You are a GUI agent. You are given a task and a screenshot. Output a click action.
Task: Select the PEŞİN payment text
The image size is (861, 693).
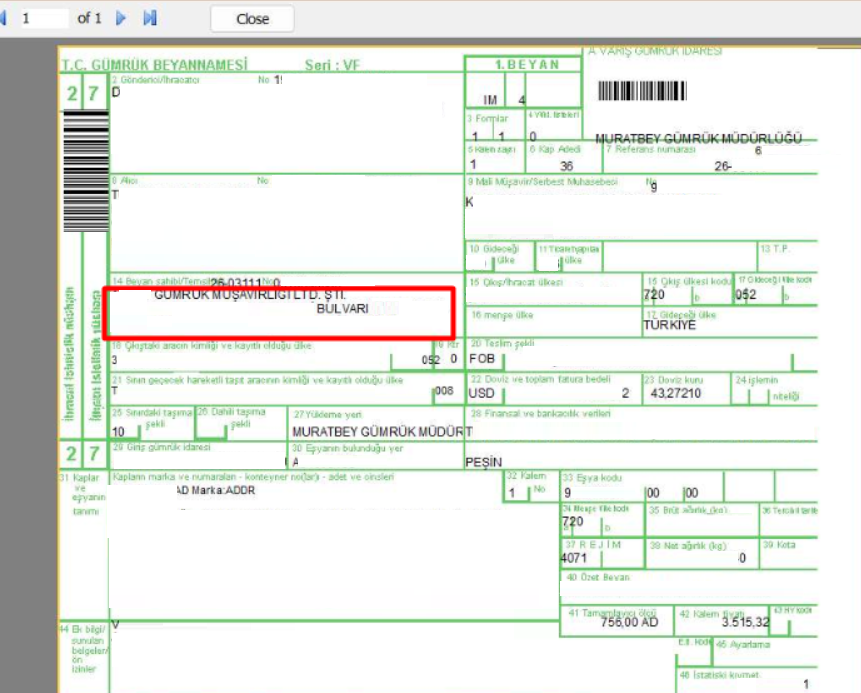click(483, 462)
